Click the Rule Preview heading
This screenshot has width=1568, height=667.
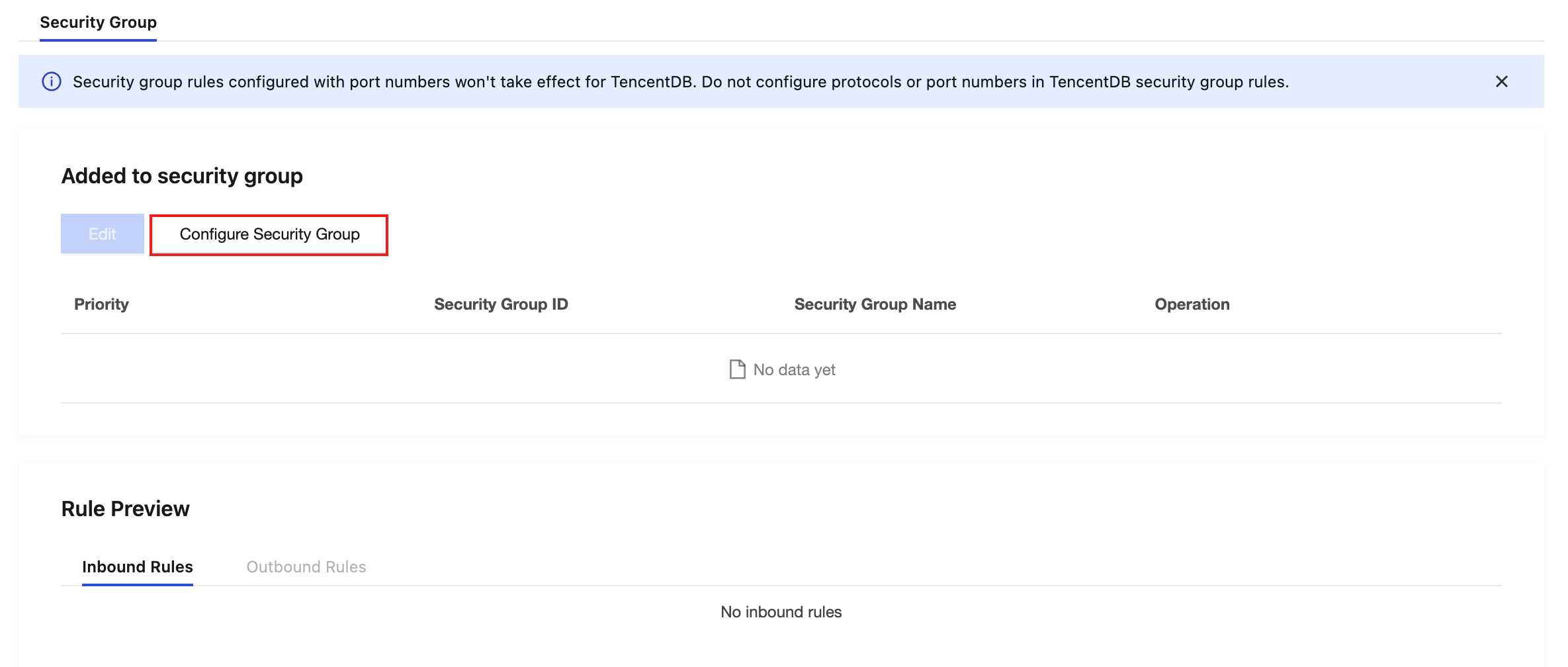[x=125, y=509]
